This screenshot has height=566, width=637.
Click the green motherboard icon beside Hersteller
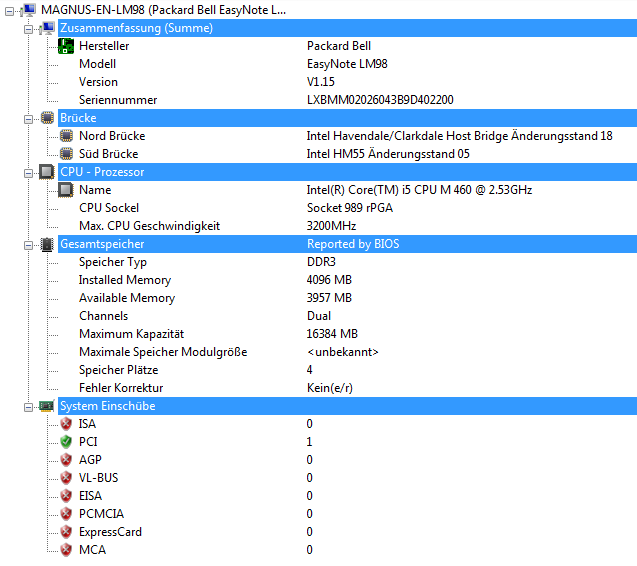pyautogui.click(x=66, y=46)
